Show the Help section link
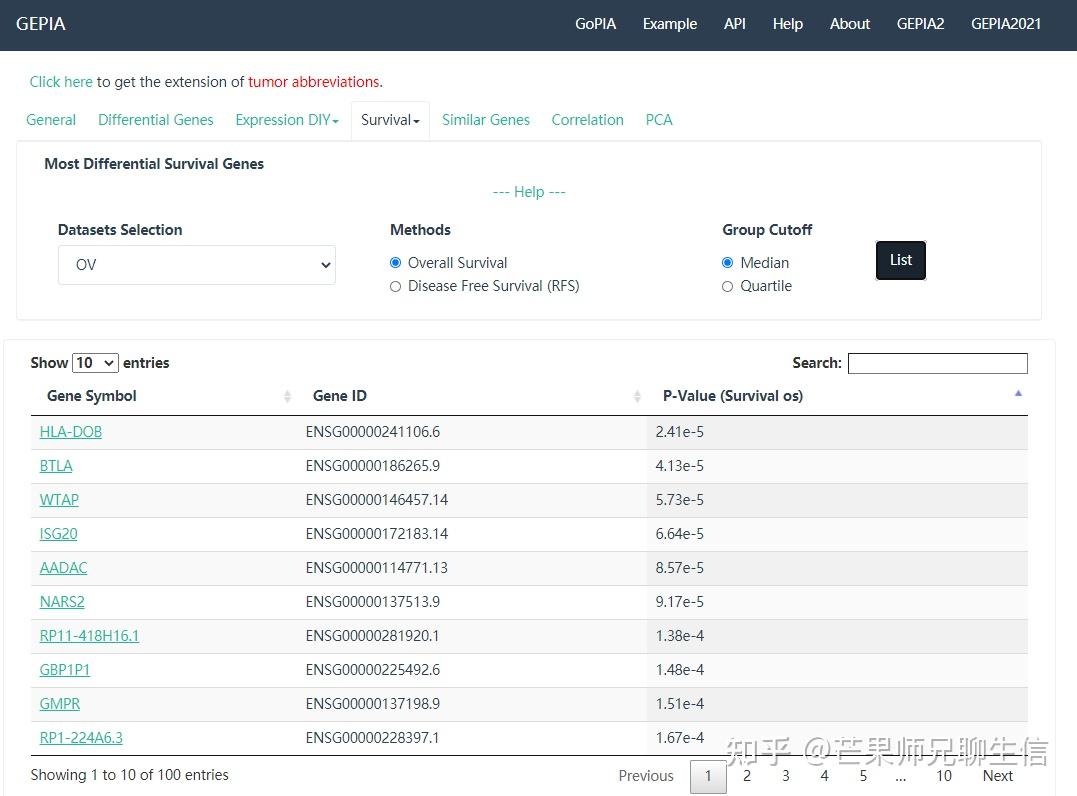 [x=529, y=192]
